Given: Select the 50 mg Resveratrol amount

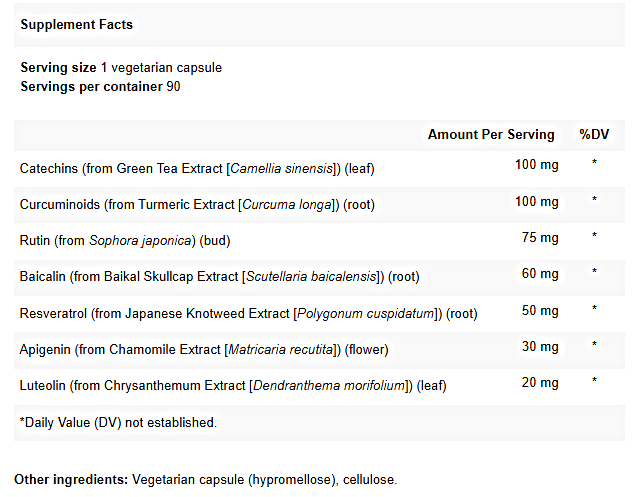Looking at the screenshot, I should coord(541,310).
